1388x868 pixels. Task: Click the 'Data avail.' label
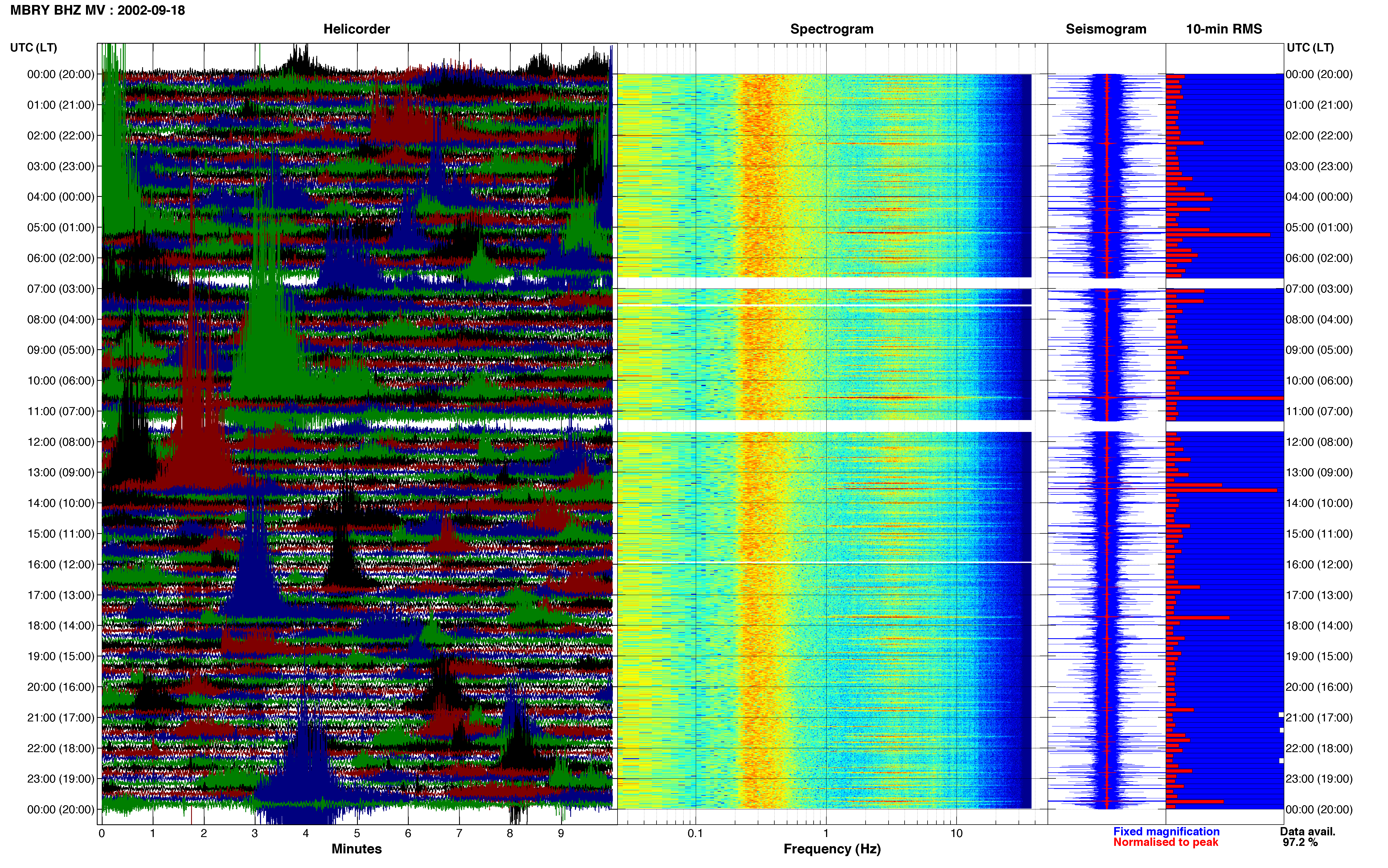pyautogui.click(x=1308, y=832)
